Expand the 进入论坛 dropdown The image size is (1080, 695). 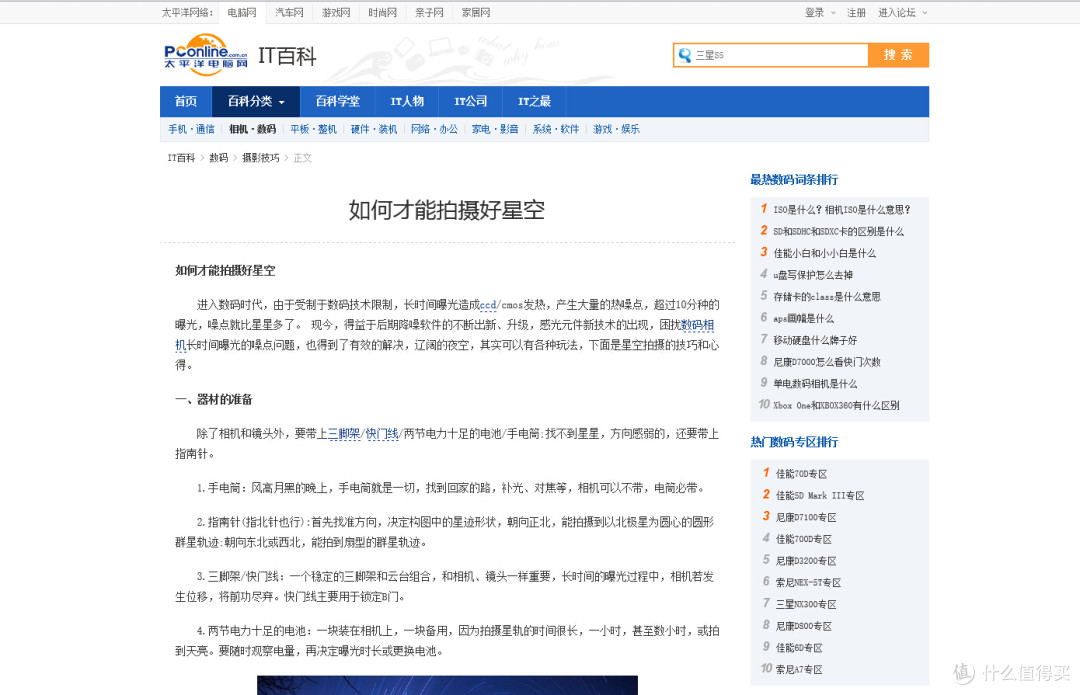coord(902,12)
